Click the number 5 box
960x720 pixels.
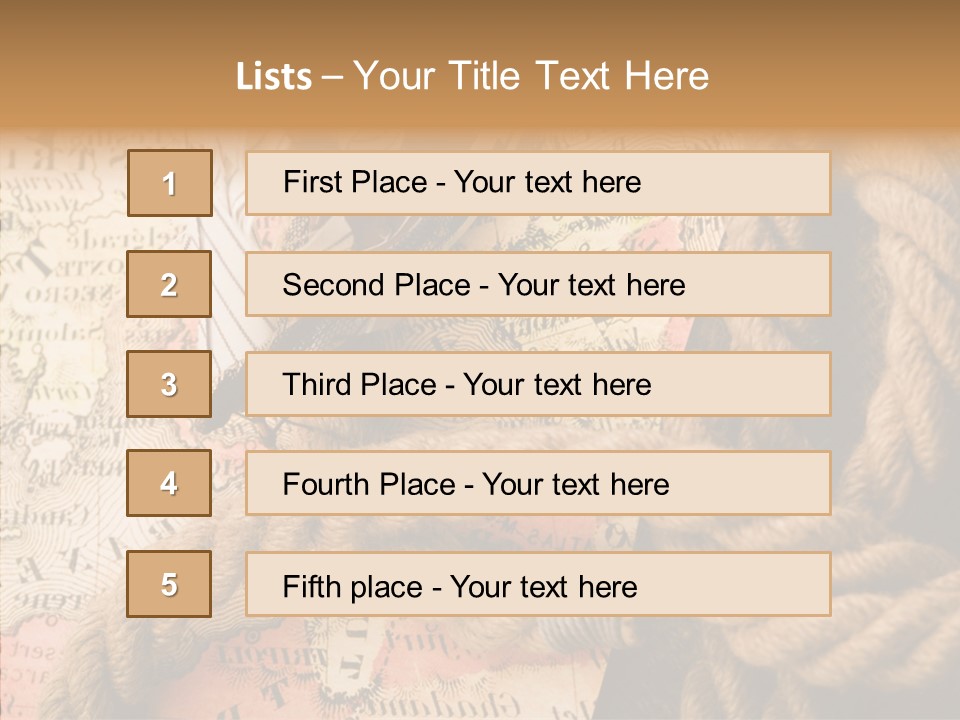[169, 584]
